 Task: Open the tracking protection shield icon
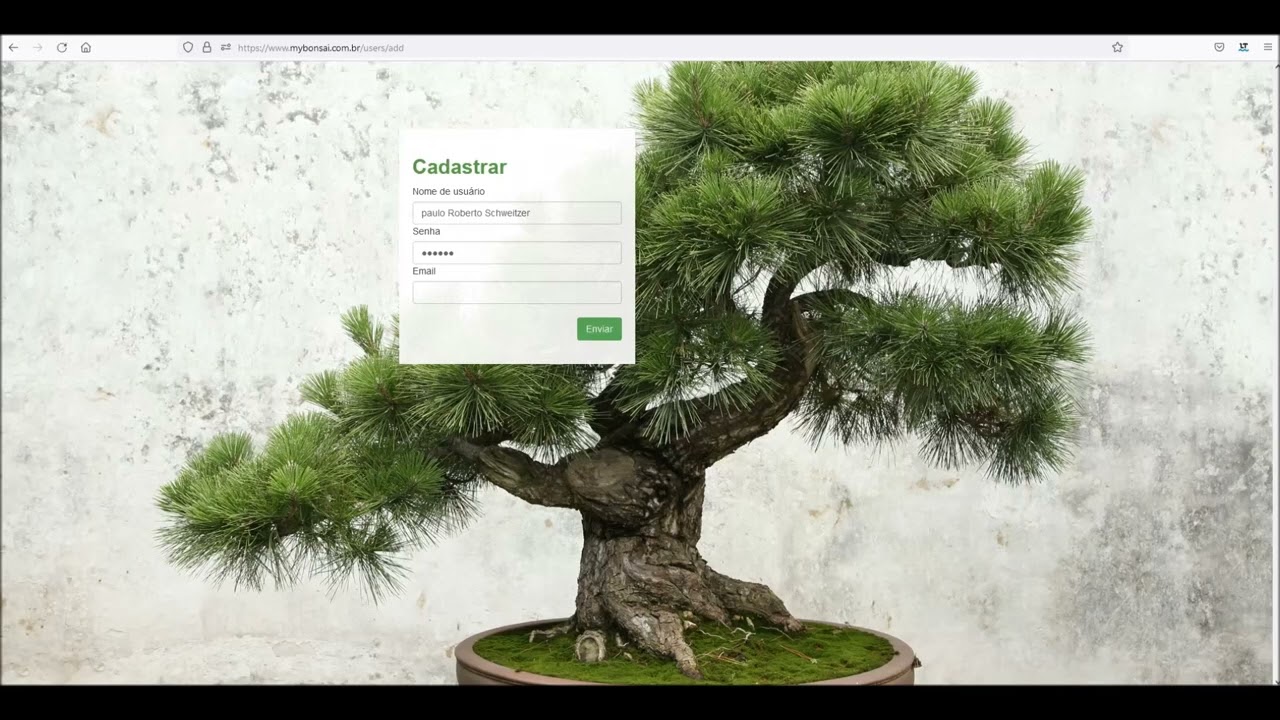click(187, 47)
